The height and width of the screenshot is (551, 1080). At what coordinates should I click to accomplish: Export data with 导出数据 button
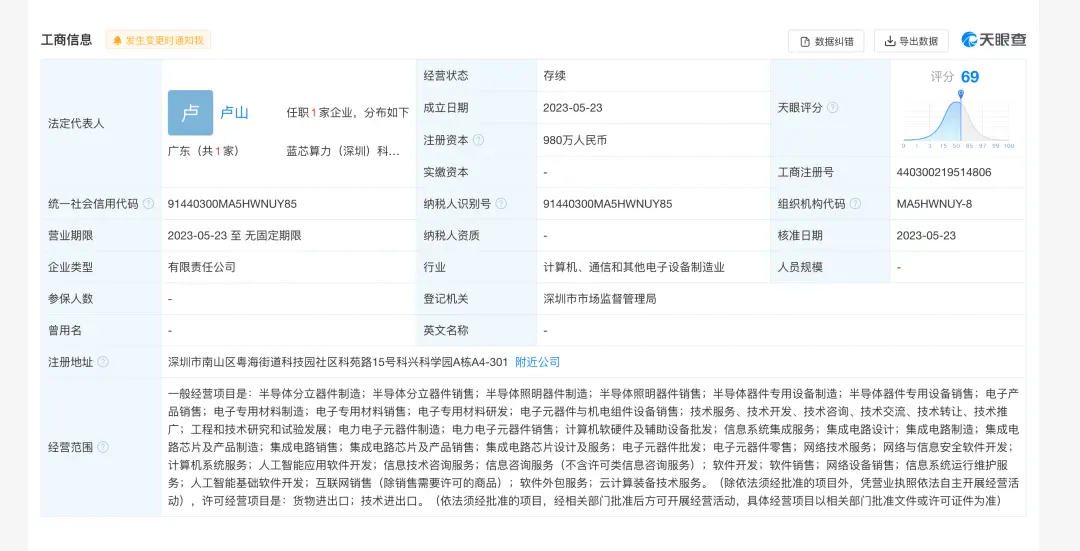point(911,41)
